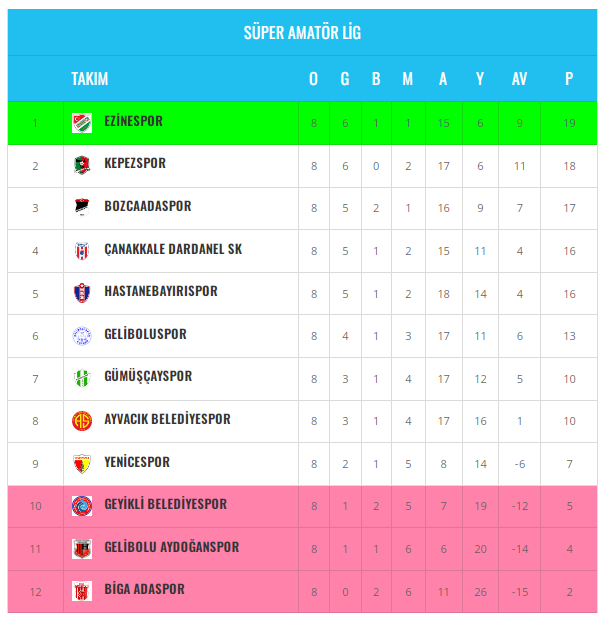Click the Çanakkale Dardanel SK crest
The image size is (614, 619).
[81, 250]
